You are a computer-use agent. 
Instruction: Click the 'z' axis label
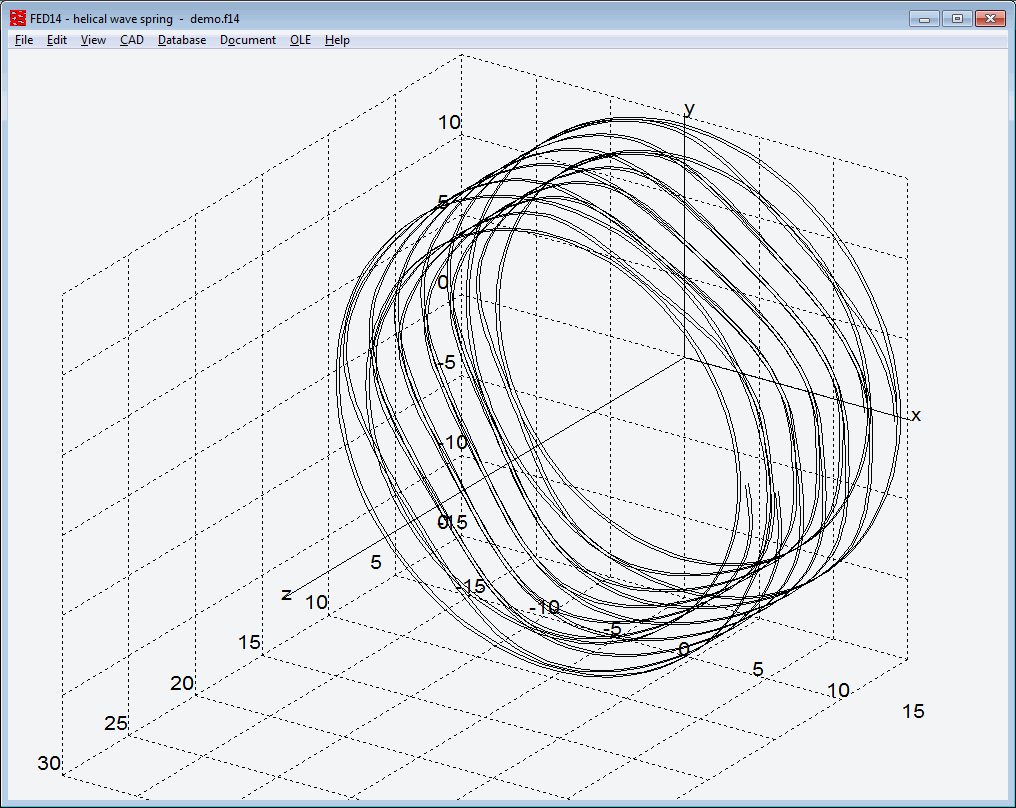[286, 594]
